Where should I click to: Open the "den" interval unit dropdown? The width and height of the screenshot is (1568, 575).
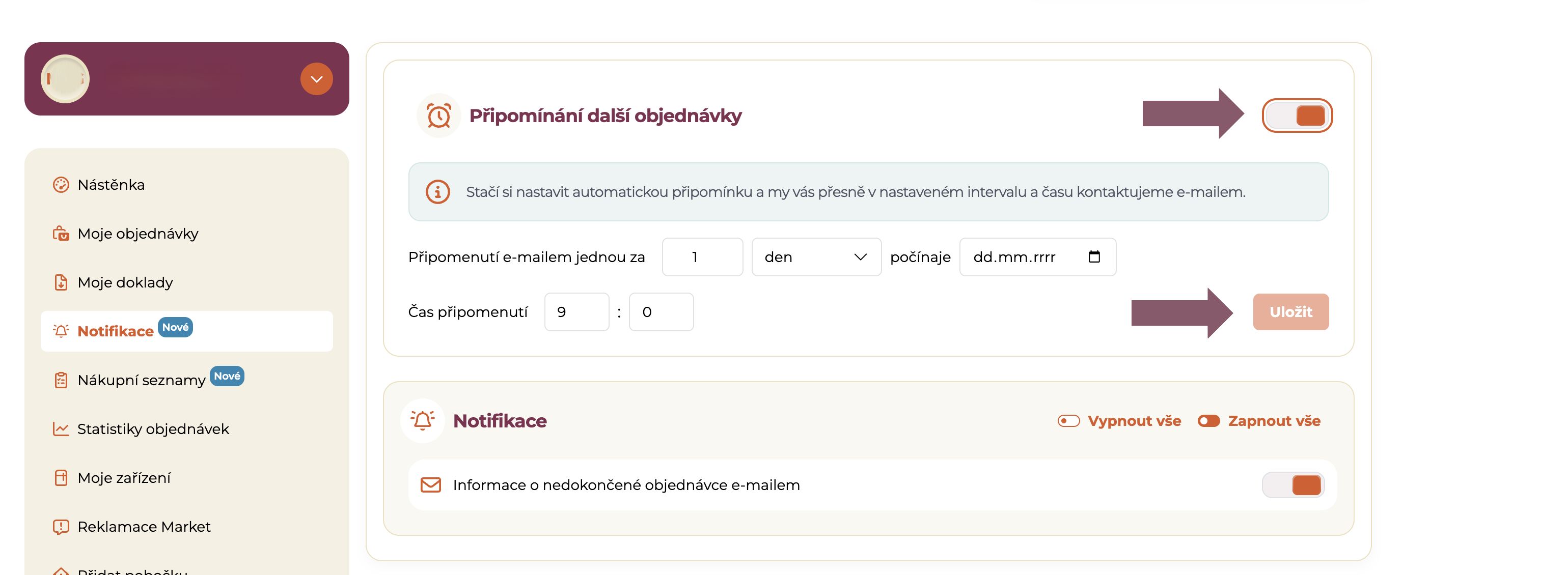click(816, 257)
